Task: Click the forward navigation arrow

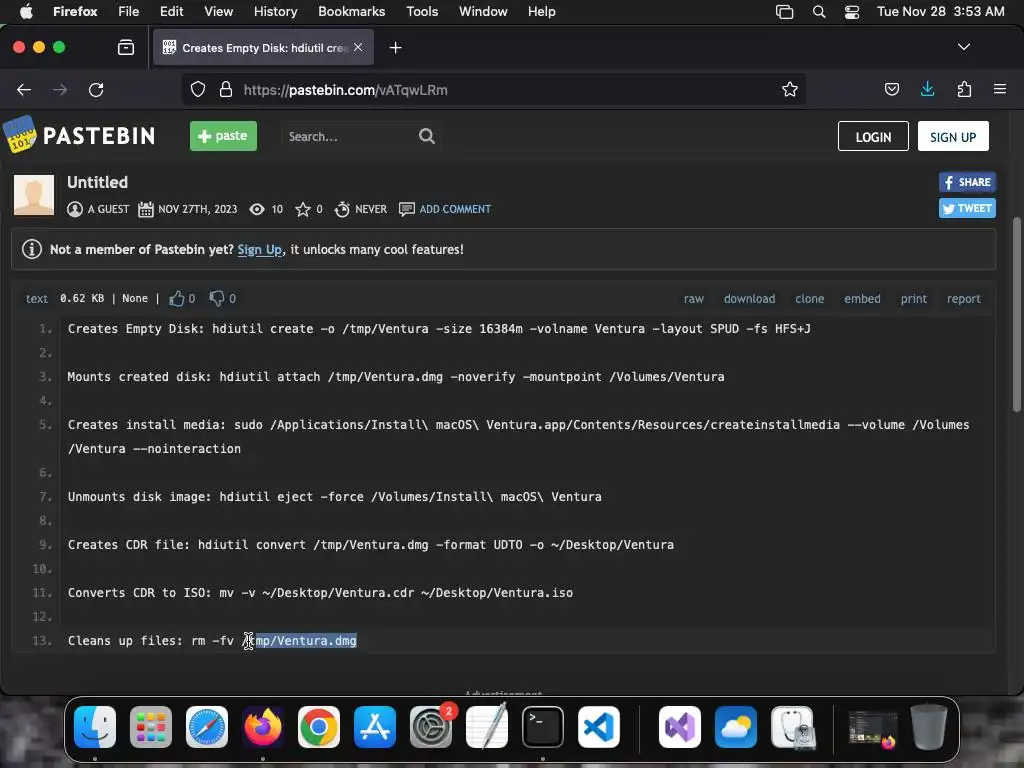Action: coord(60,89)
